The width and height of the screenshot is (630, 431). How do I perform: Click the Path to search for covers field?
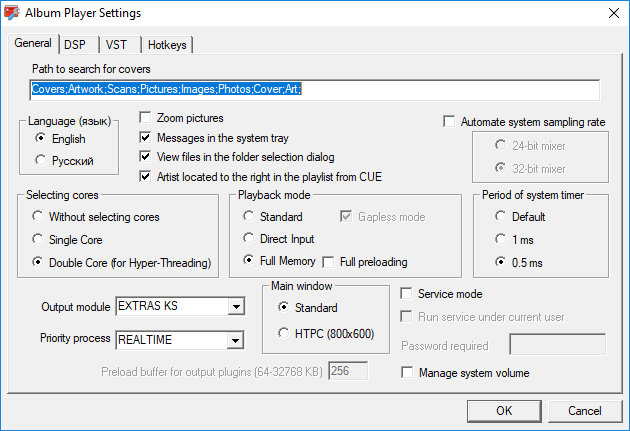pyautogui.click(x=315, y=90)
